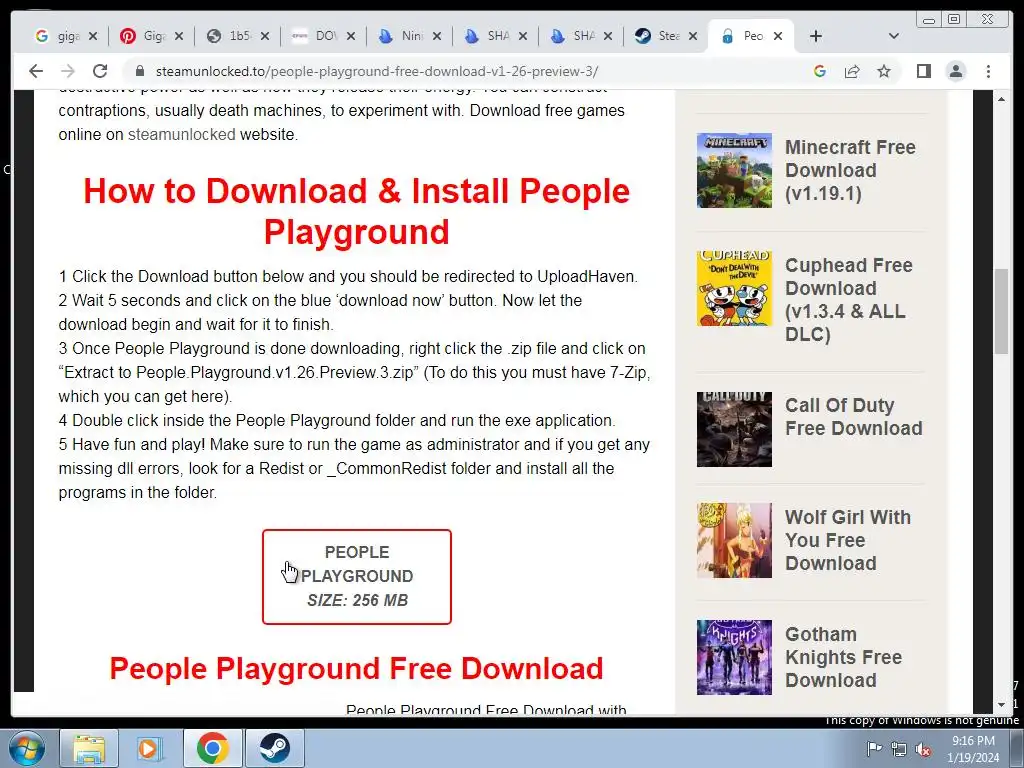Open the Windows Start menu
The image size is (1024, 768).
pyautogui.click(x=26, y=748)
